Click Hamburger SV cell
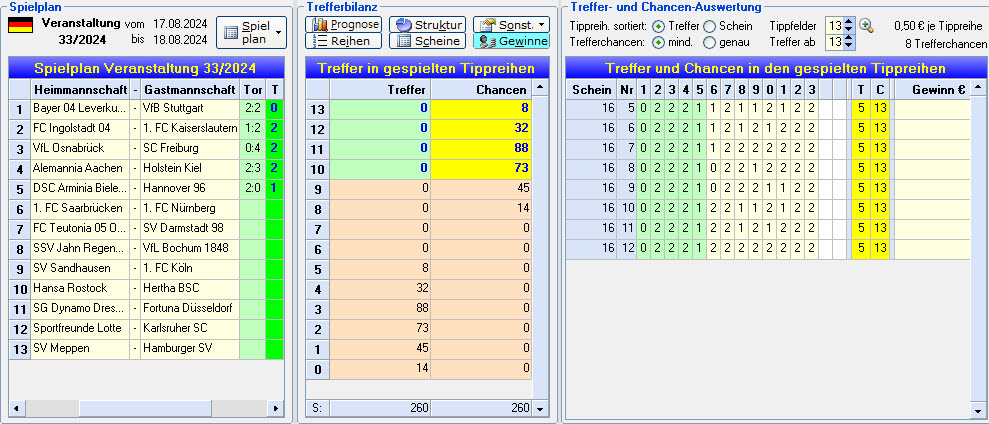 190,348
